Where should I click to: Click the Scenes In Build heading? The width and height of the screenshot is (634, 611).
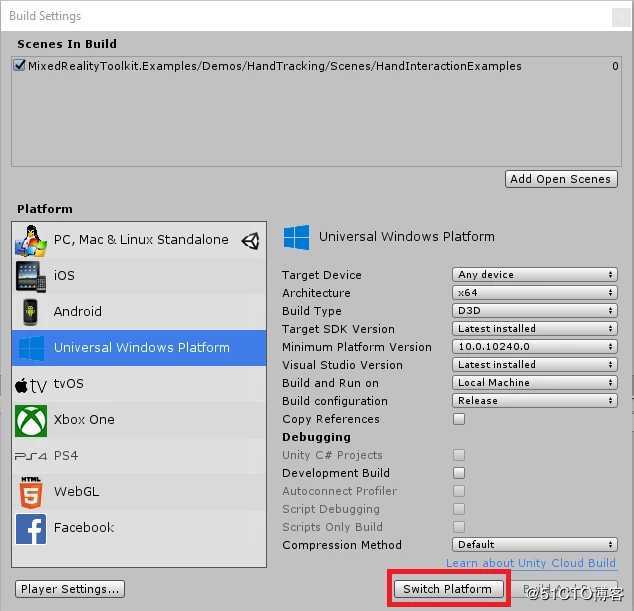67,44
